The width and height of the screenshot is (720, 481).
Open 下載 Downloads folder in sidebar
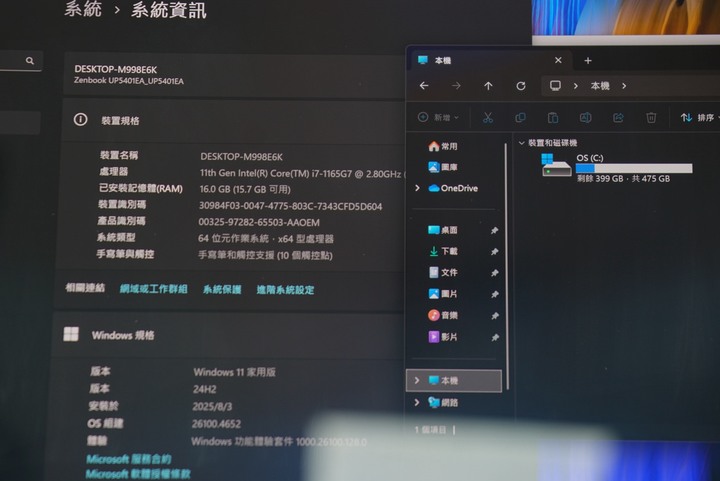coord(443,251)
